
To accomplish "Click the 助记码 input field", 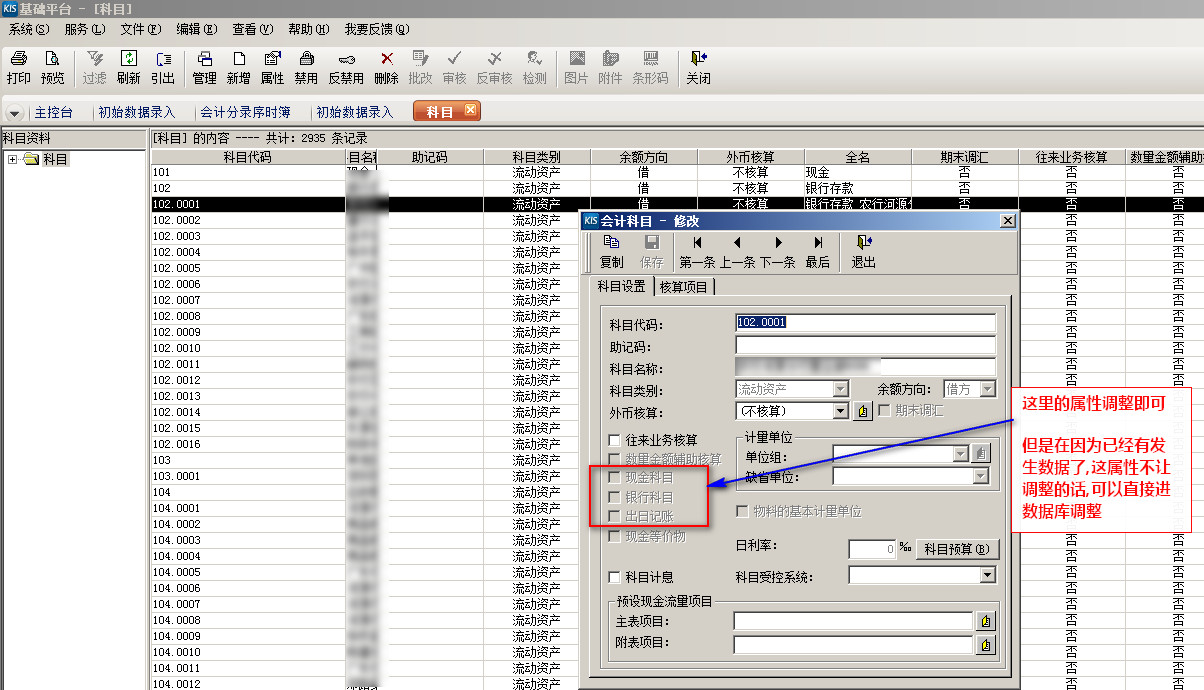I will click(865, 346).
